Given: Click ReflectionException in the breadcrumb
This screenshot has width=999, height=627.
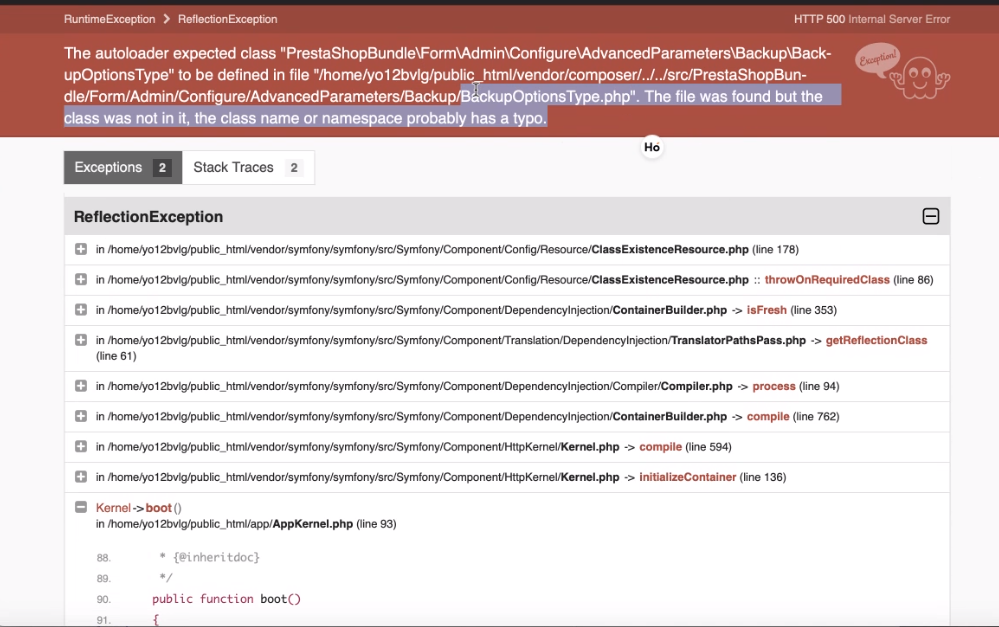Looking at the screenshot, I should tap(227, 19).
